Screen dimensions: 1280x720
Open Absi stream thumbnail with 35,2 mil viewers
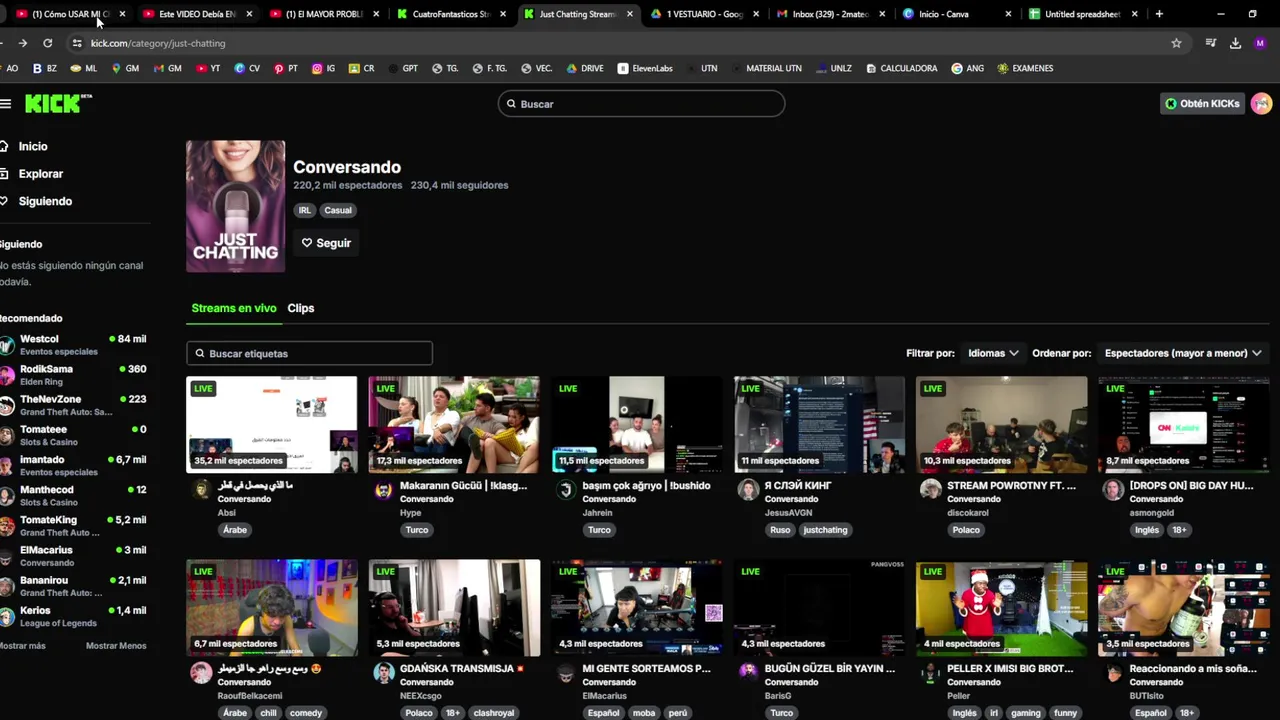271,424
